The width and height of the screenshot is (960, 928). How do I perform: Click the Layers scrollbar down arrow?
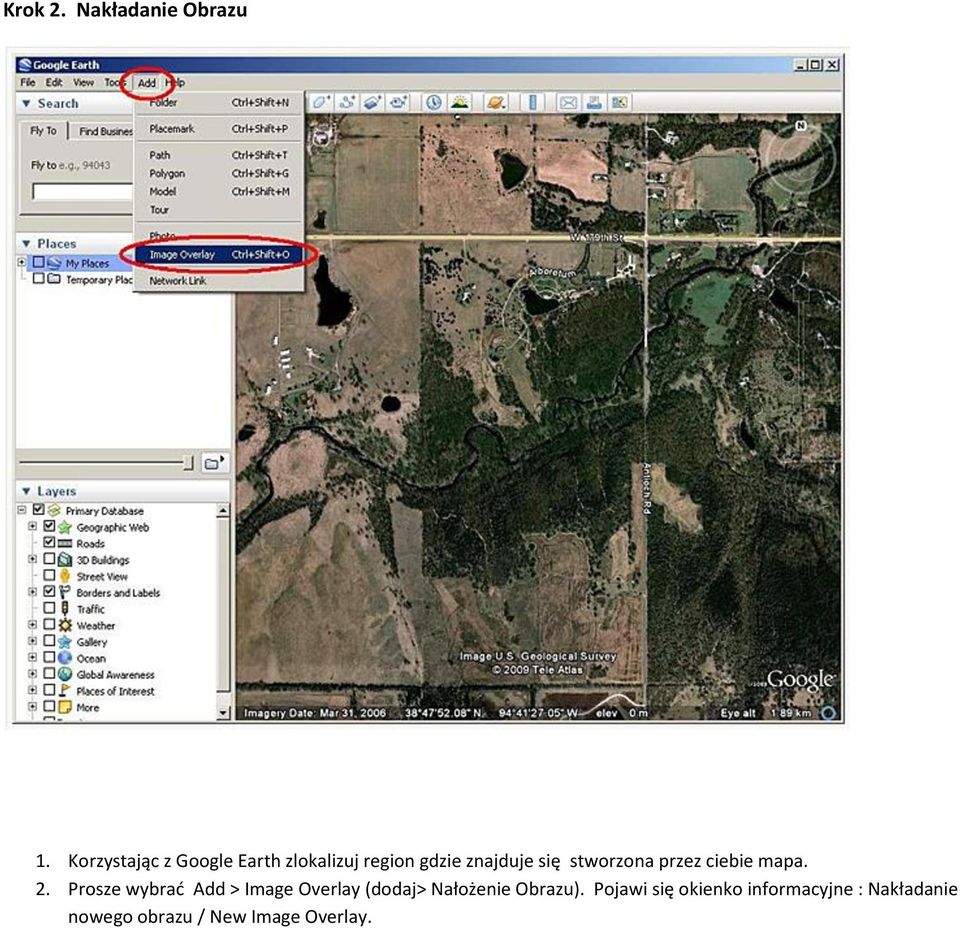223,713
